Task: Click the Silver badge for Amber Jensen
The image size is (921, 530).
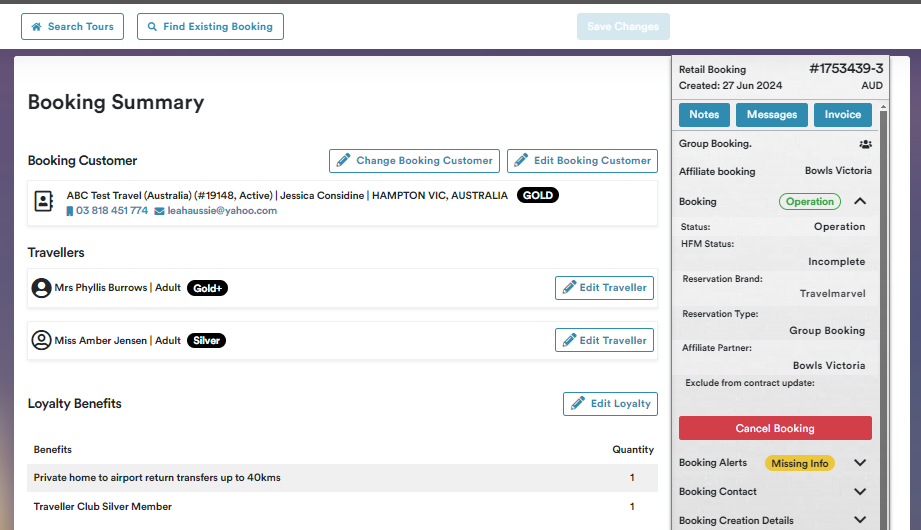Action: [x=206, y=340]
